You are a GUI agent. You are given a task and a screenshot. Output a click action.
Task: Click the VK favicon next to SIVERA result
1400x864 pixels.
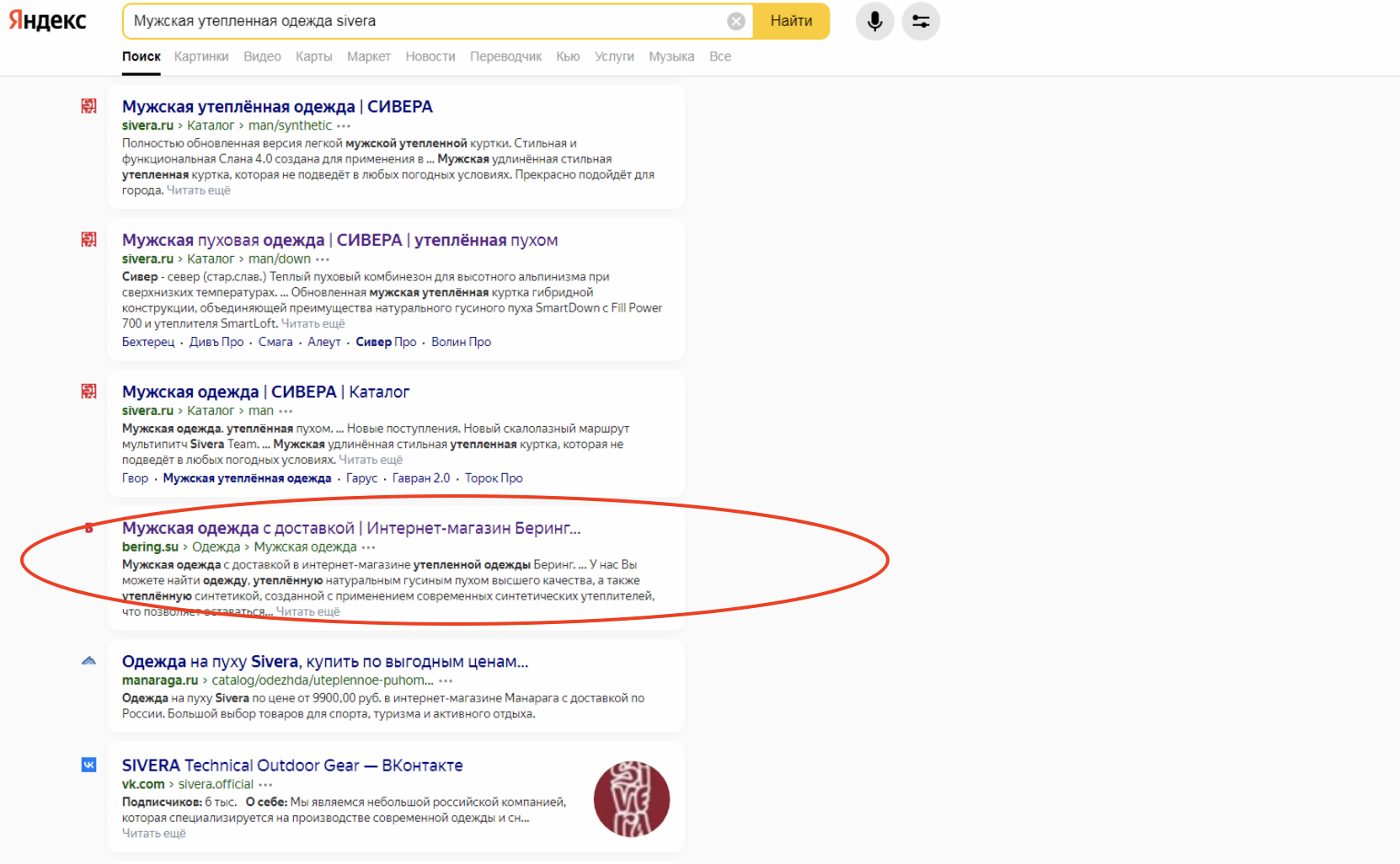pos(88,765)
